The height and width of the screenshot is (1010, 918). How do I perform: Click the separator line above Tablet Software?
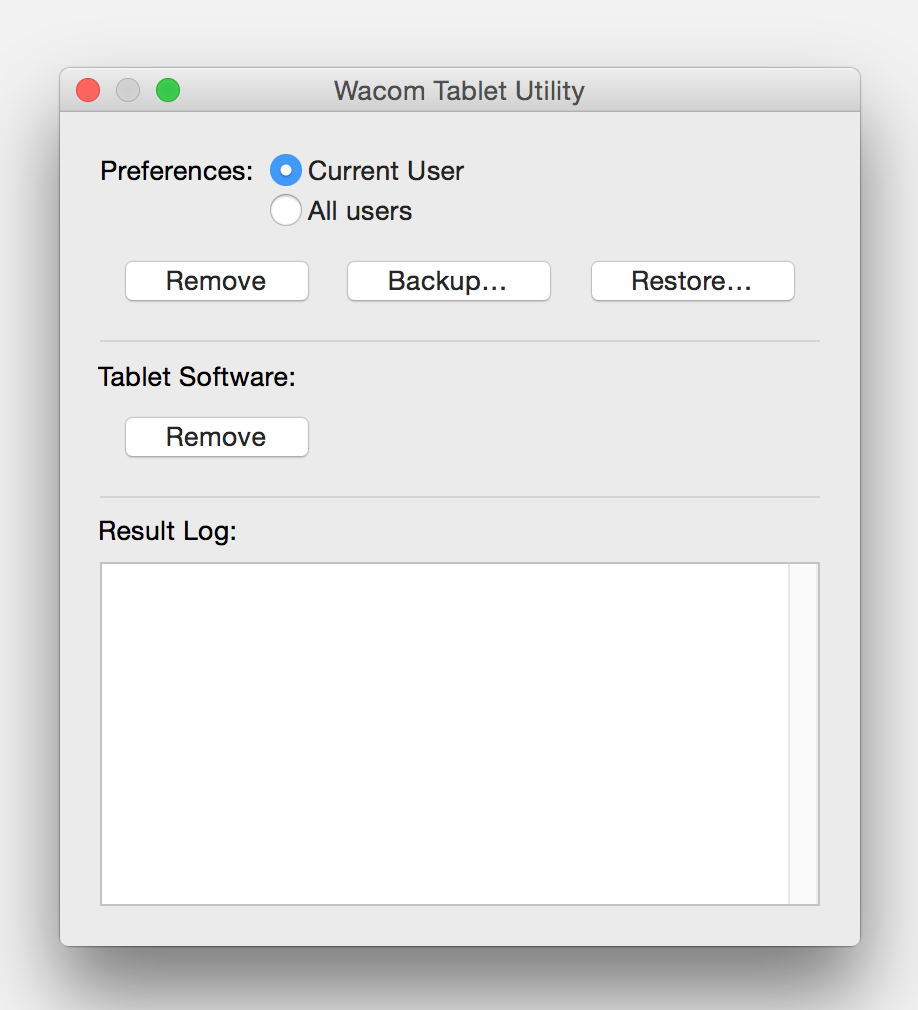pyautogui.click(x=459, y=341)
